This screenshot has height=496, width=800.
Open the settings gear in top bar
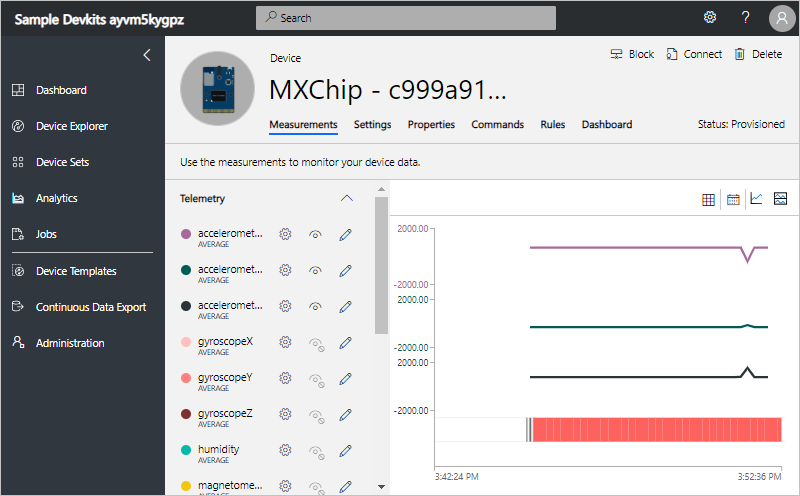coord(710,17)
